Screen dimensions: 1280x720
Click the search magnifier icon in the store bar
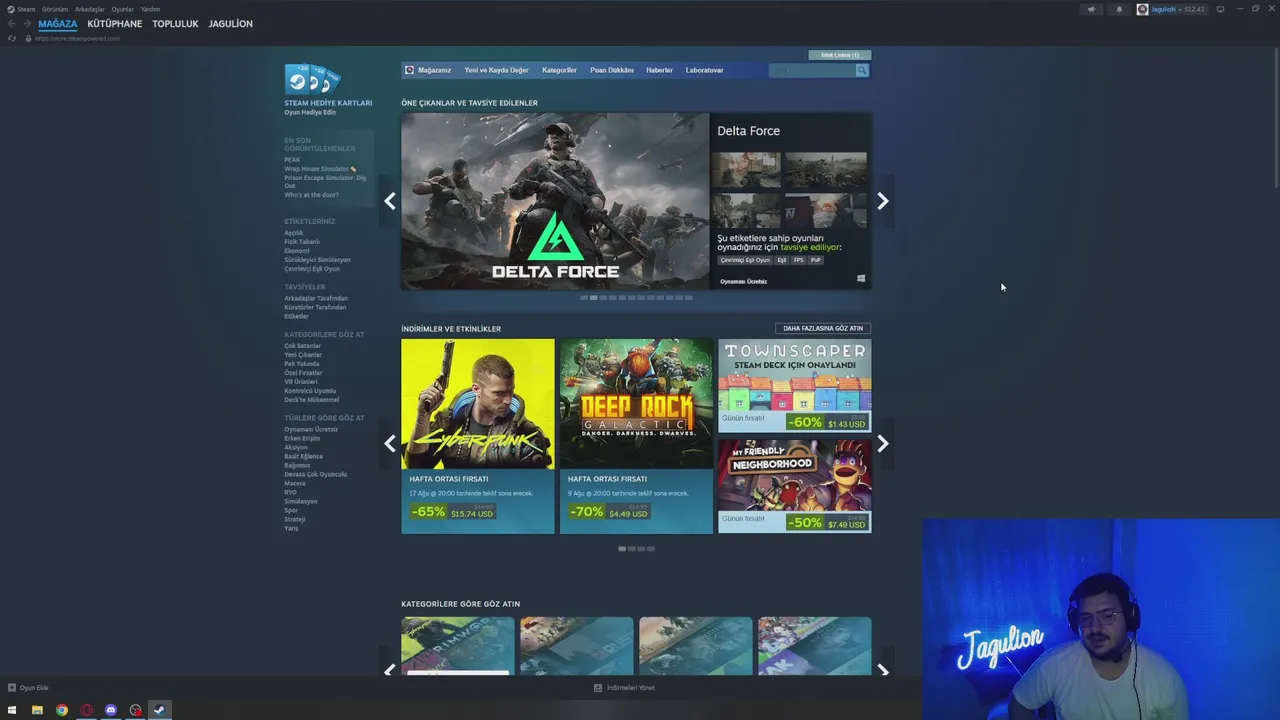coord(862,70)
